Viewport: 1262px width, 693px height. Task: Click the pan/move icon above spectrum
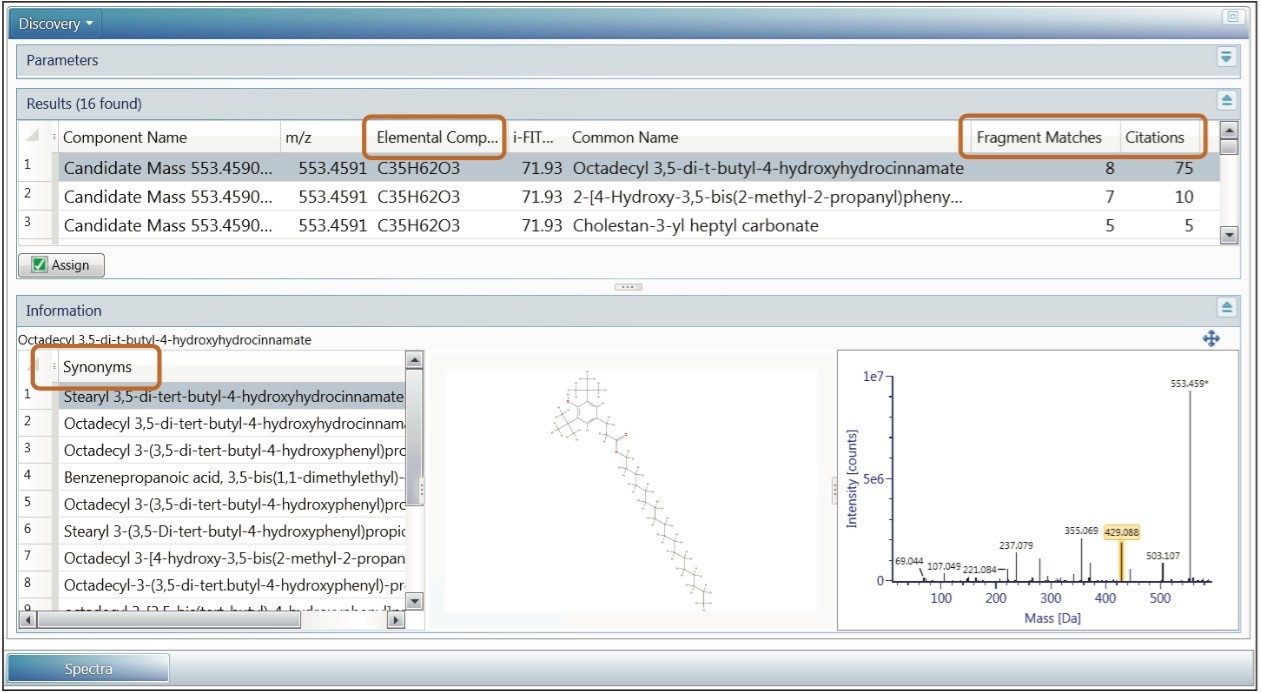click(x=1211, y=339)
